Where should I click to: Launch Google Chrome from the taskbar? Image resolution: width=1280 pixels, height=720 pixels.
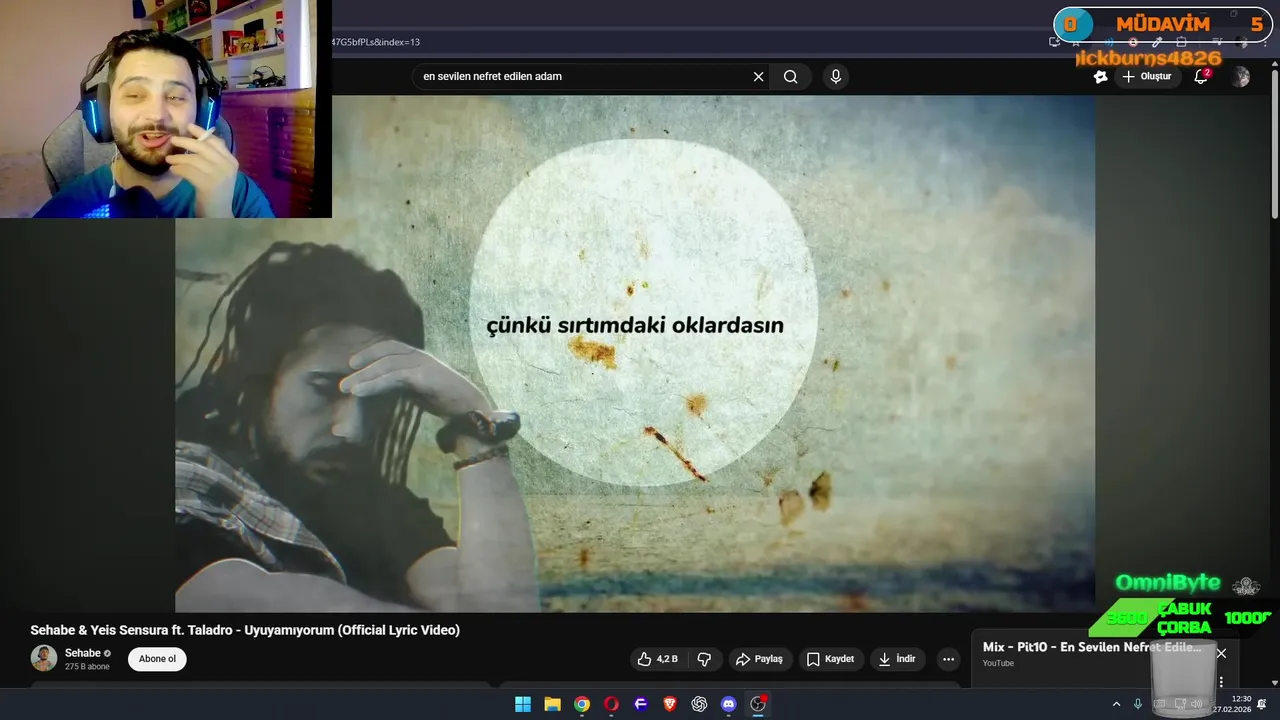click(582, 704)
